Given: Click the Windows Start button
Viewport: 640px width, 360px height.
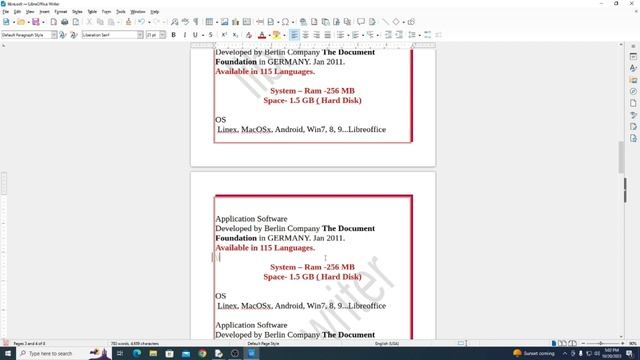Looking at the screenshot, I should click(x=8, y=353).
